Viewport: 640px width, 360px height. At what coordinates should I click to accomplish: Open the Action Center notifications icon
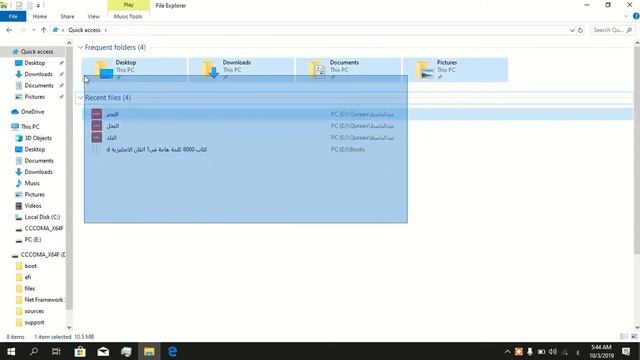(x=626, y=351)
